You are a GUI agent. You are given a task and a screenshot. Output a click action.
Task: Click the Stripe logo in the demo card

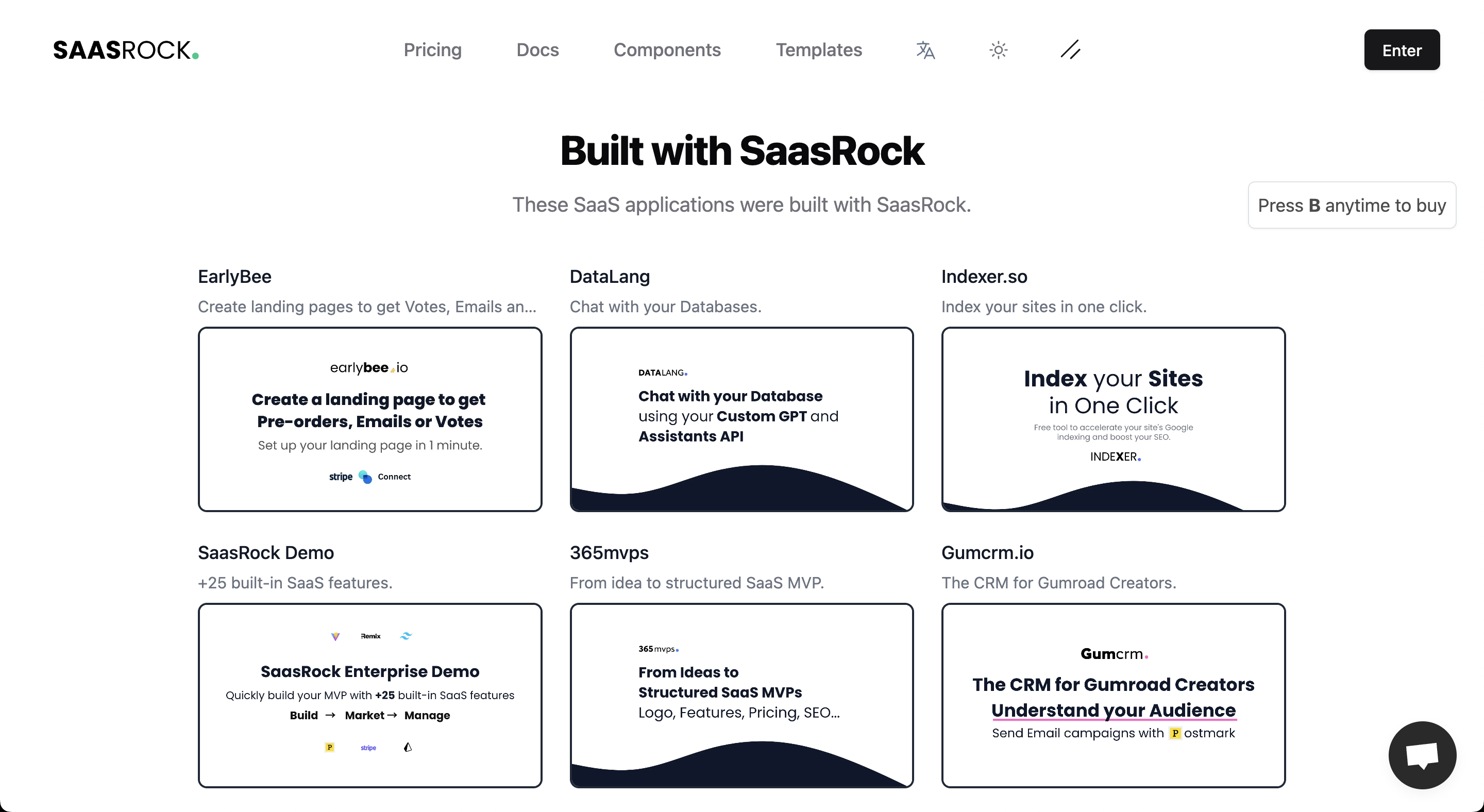368,747
